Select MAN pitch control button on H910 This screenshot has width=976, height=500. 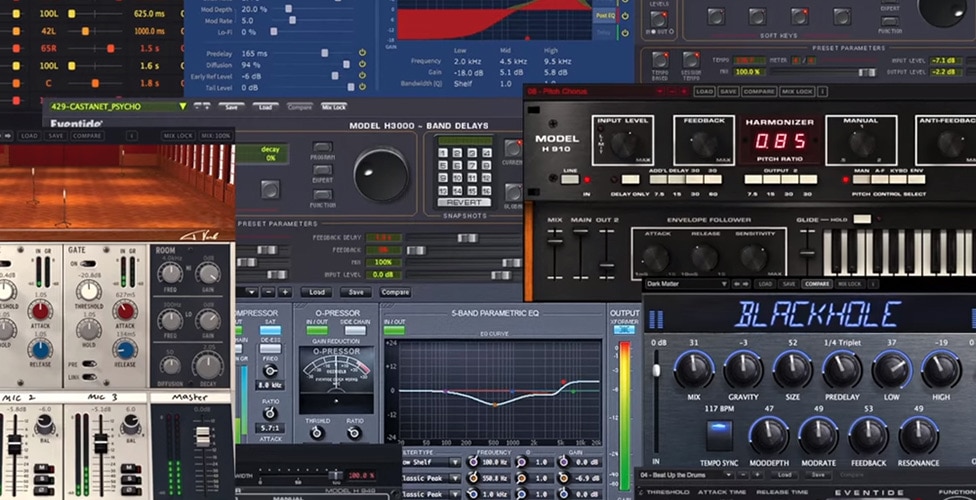[861, 179]
